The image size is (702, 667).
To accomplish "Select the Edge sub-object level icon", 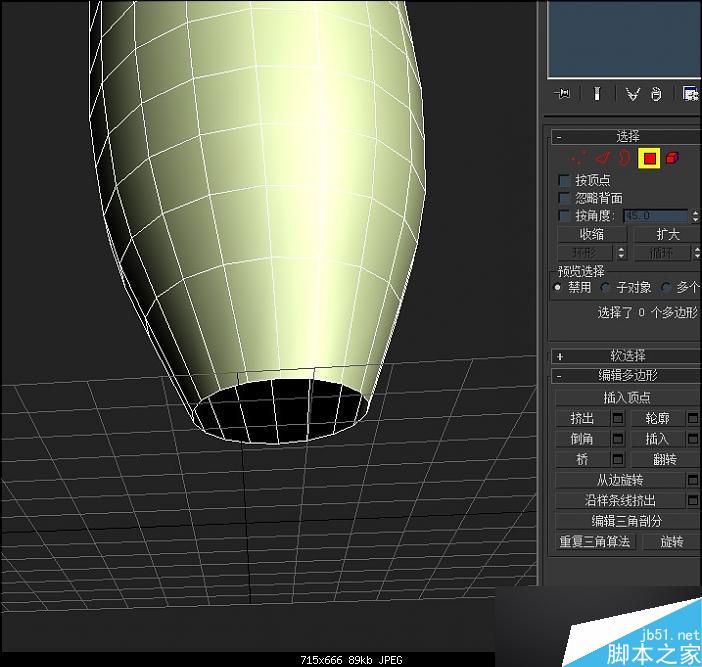I will pos(602,158).
